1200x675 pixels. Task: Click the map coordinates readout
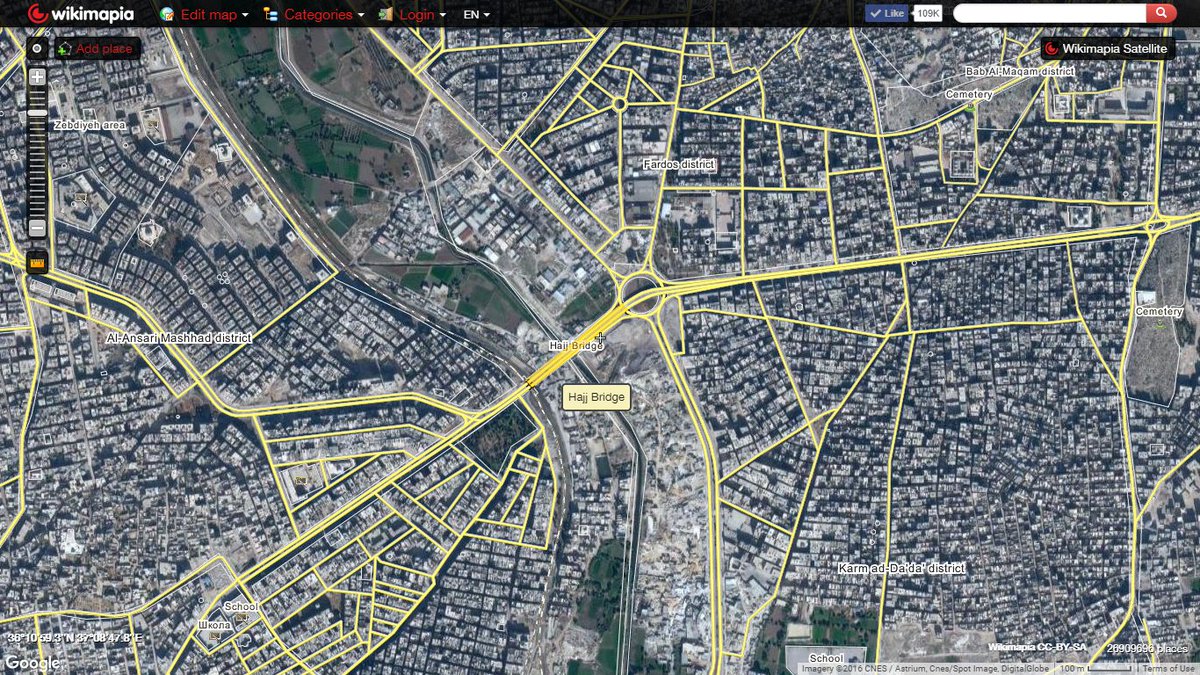pos(75,637)
